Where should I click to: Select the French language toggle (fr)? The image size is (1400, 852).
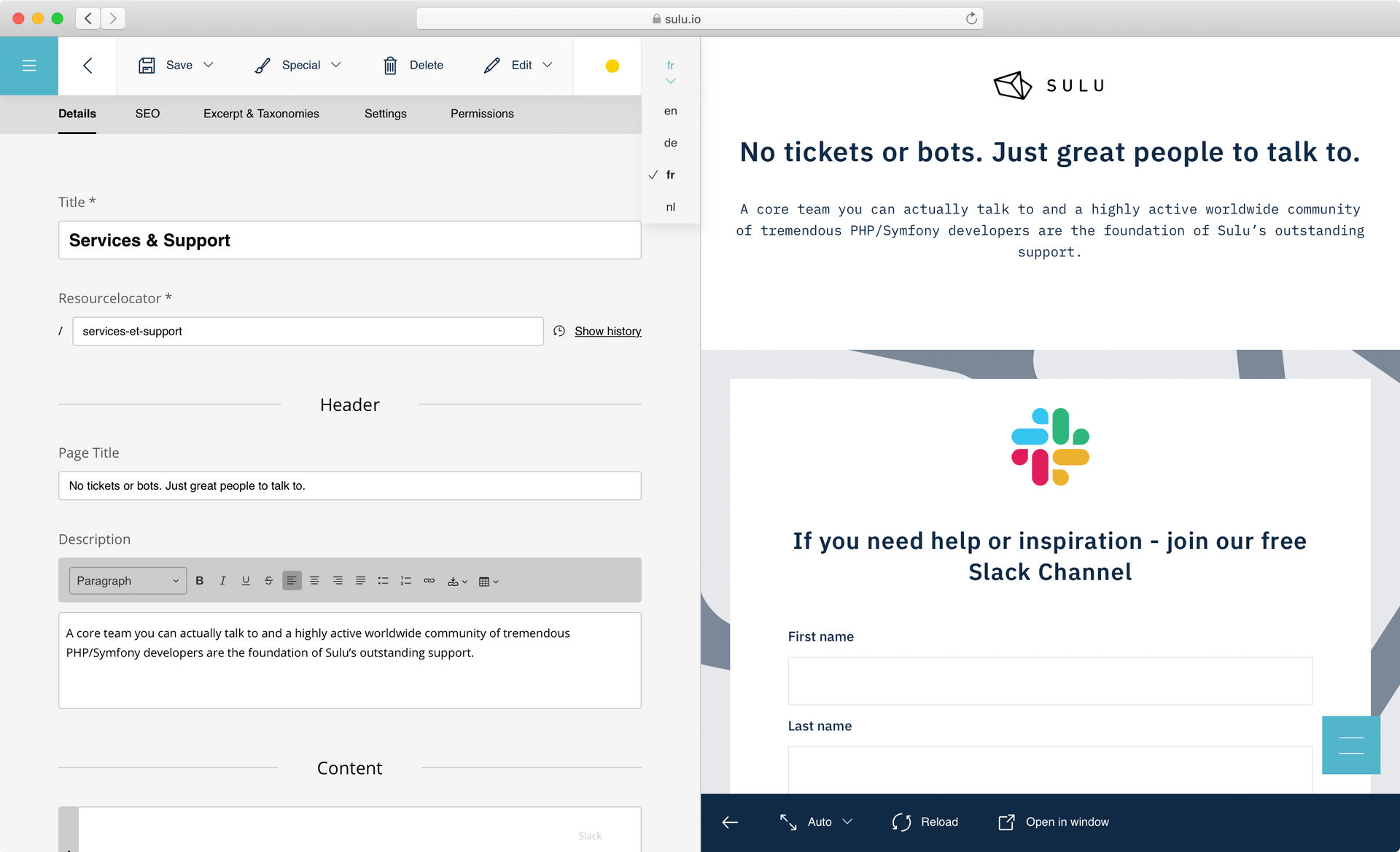(669, 174)
